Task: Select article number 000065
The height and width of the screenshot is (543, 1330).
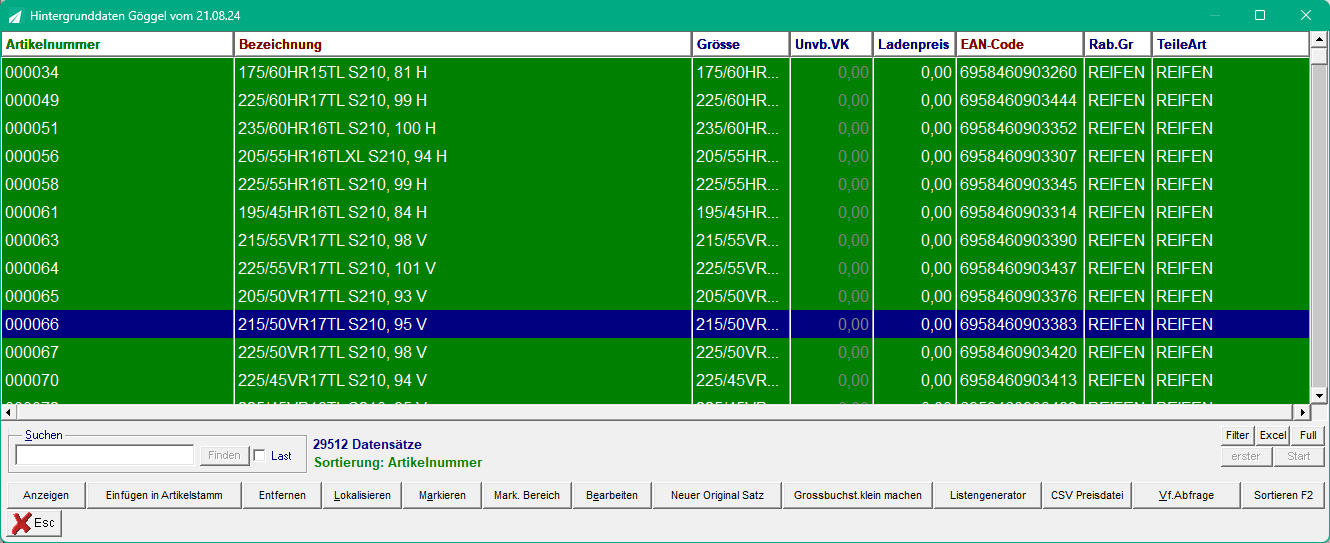Action: point(32,296)
